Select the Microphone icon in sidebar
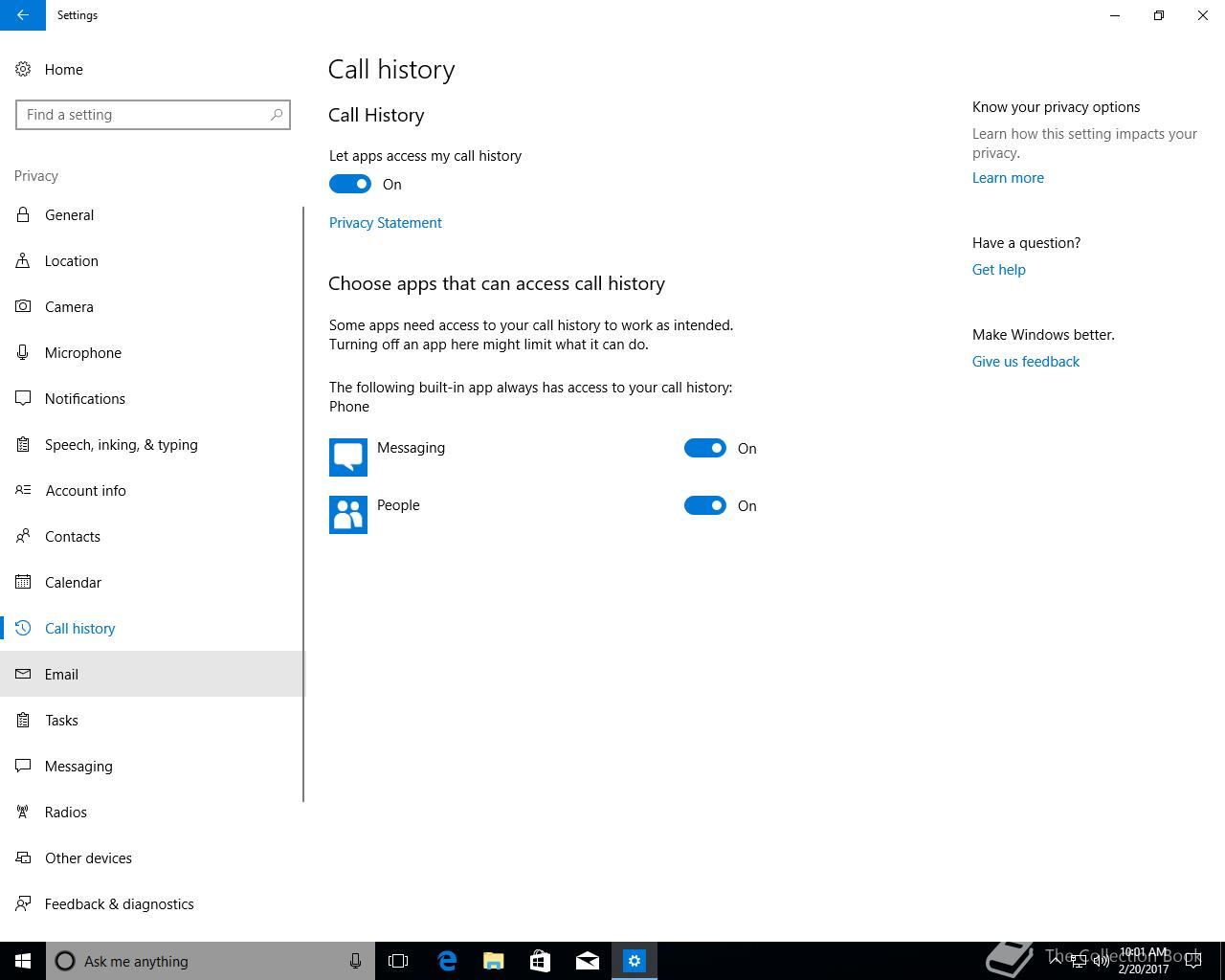Viewport: 1225px width, 980px height. click(23, 352)
